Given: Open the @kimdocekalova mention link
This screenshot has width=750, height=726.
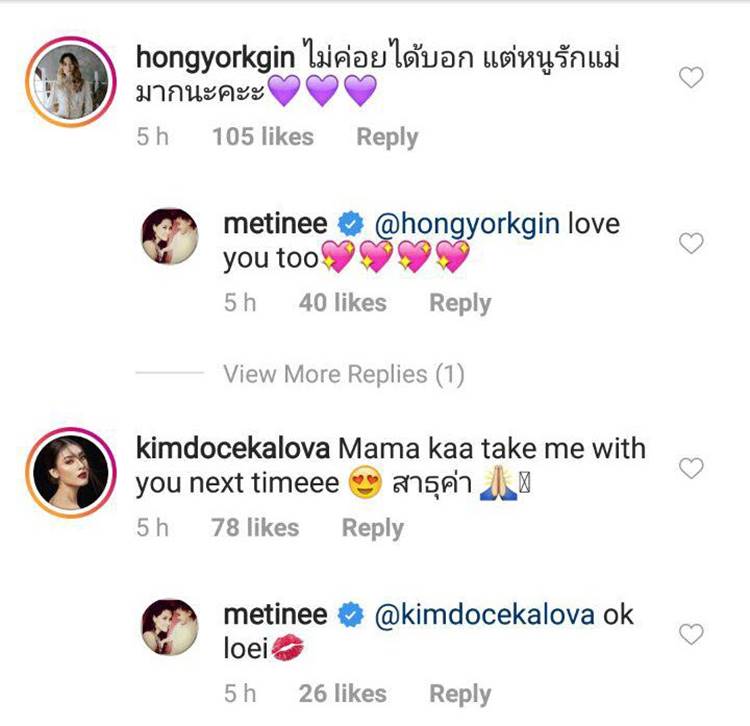Looking at the screenshot, I should pyautogui.click(x=484, y=614).
